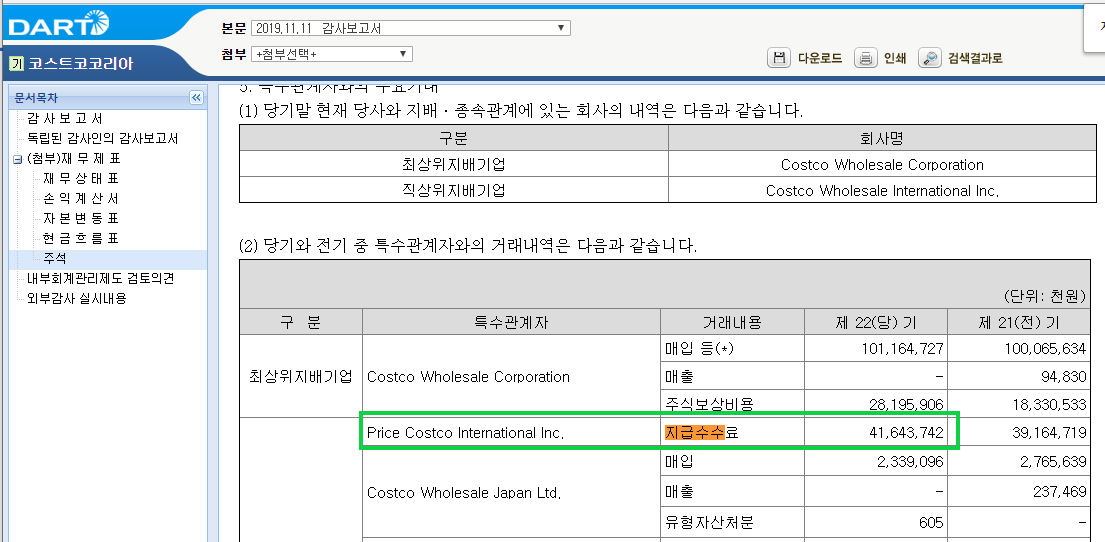
Task: Click 직상위지배기업 cell
Action: [x=454, y=190]
